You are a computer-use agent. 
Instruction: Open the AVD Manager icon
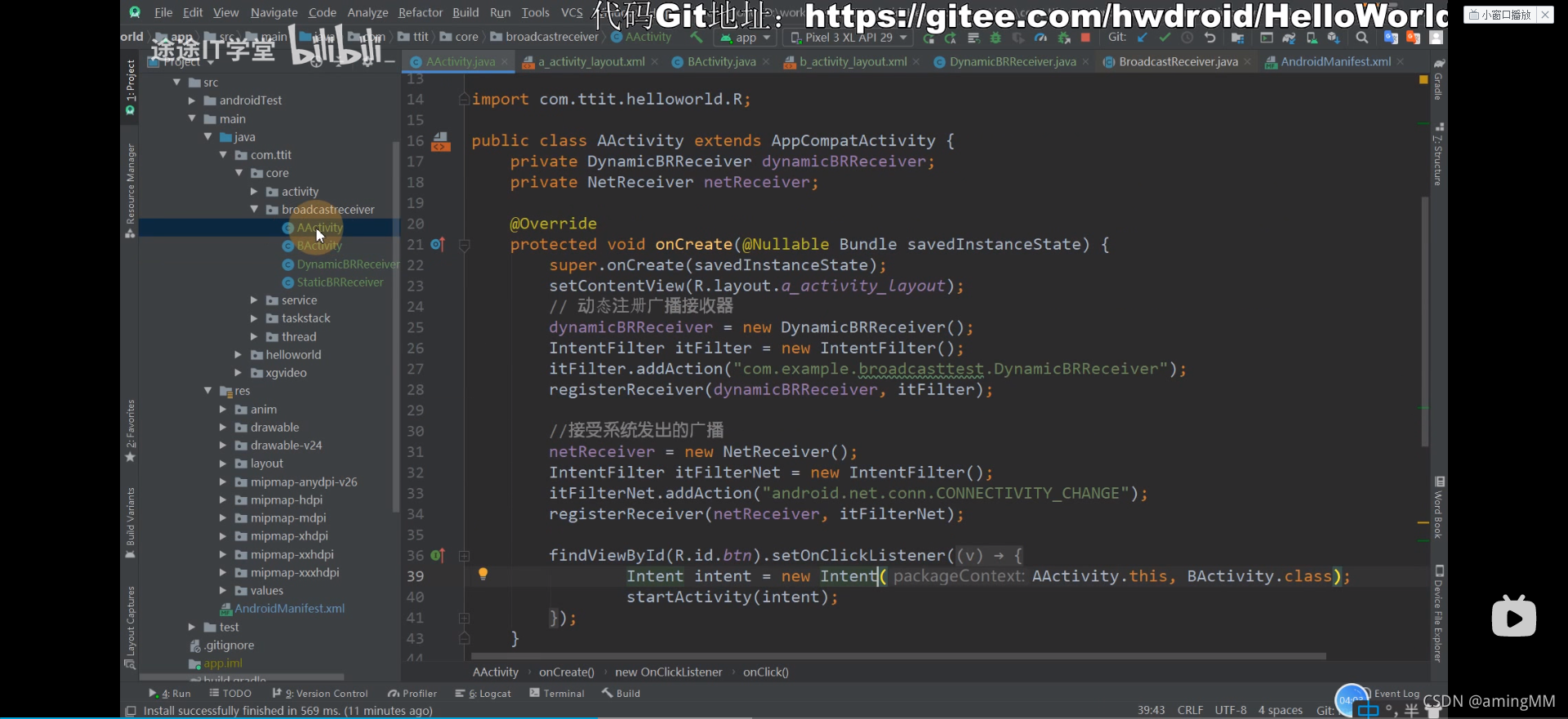[1312, 38]
